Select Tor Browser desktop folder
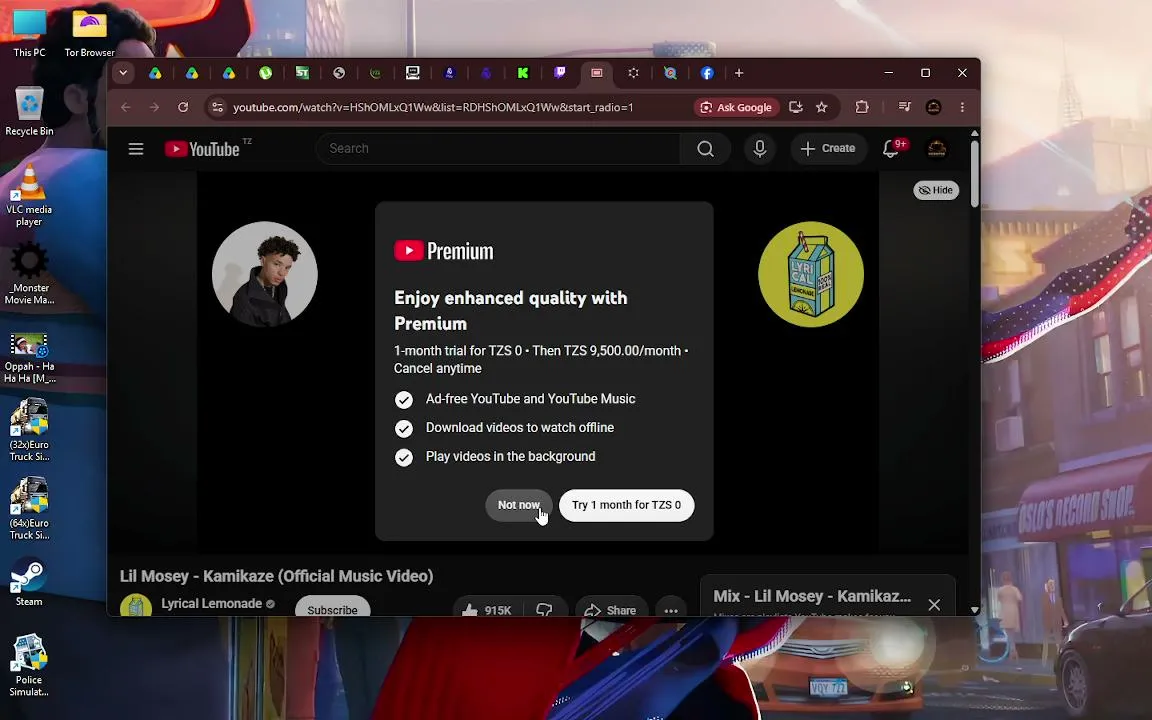This screenshot has height=720, width=1152. (x=89, y=32)
